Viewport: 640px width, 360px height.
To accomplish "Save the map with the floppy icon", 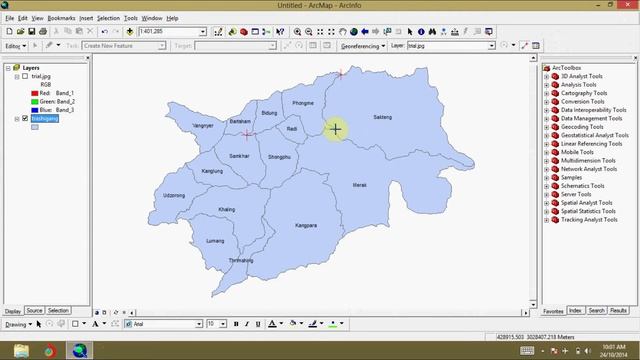I will (x=31, y=31).
